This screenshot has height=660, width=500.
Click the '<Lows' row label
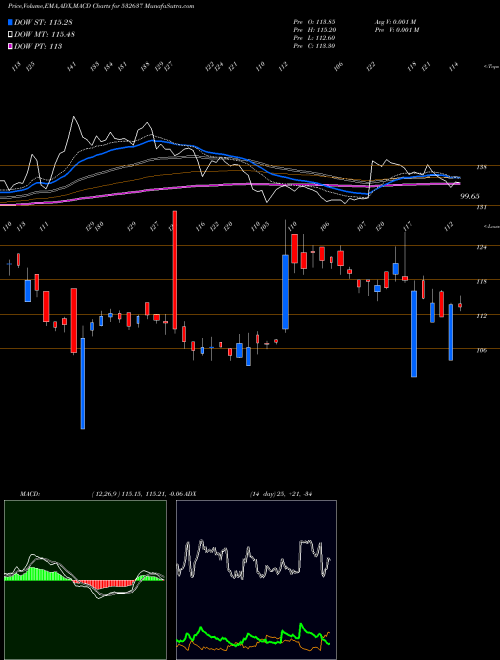coord(491,226)
